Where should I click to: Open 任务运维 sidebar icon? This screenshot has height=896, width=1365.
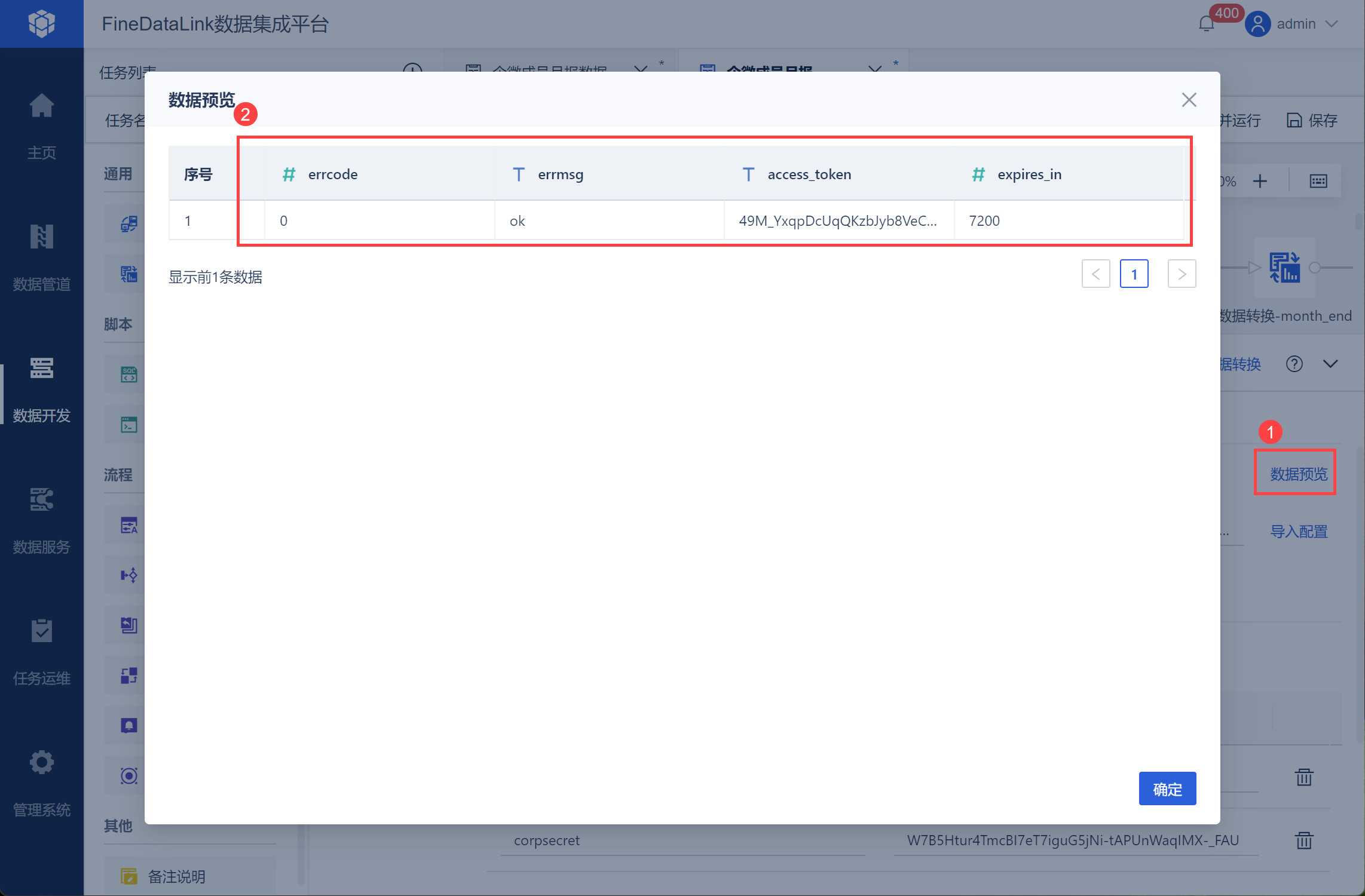point(41,631)
